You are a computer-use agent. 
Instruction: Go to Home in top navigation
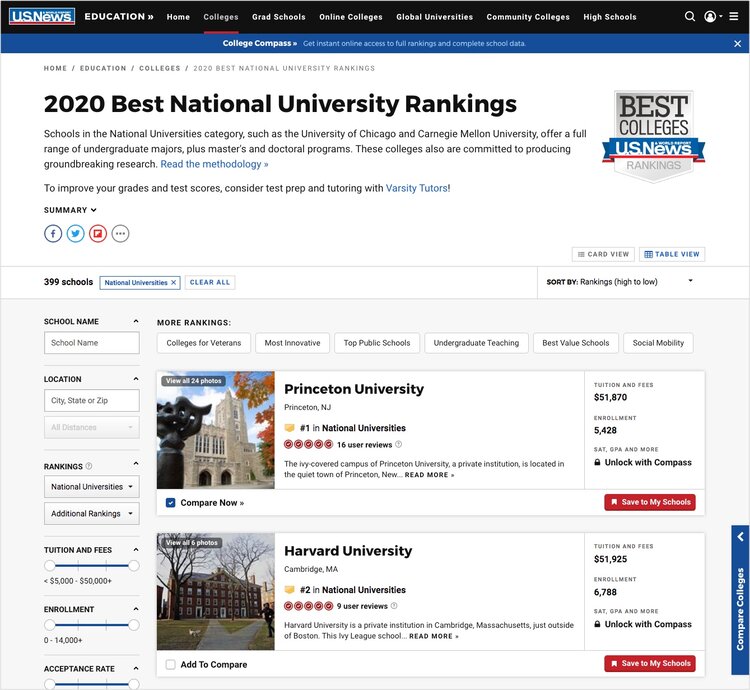click(x=178, y=17)
